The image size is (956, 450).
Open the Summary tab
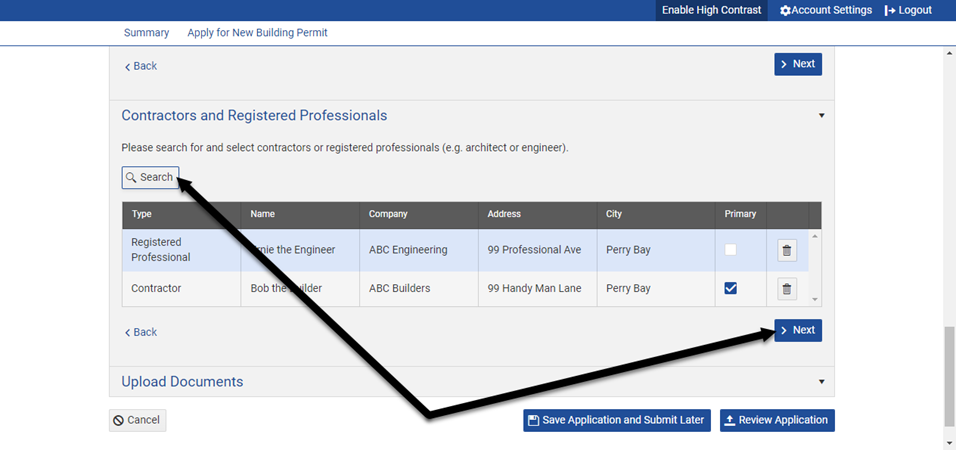[x=146, y=33]
